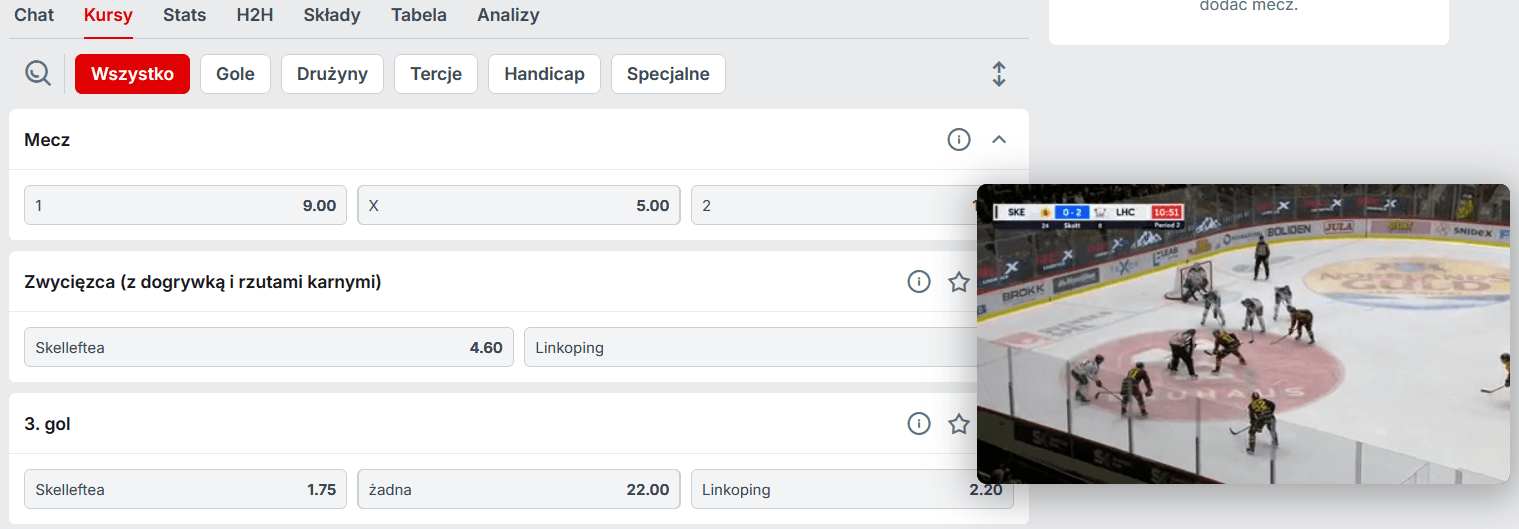Image resolution: width=1519 pixels, height=529 pixels.
Task: Filter markets by Handicap
Action: 544,74
